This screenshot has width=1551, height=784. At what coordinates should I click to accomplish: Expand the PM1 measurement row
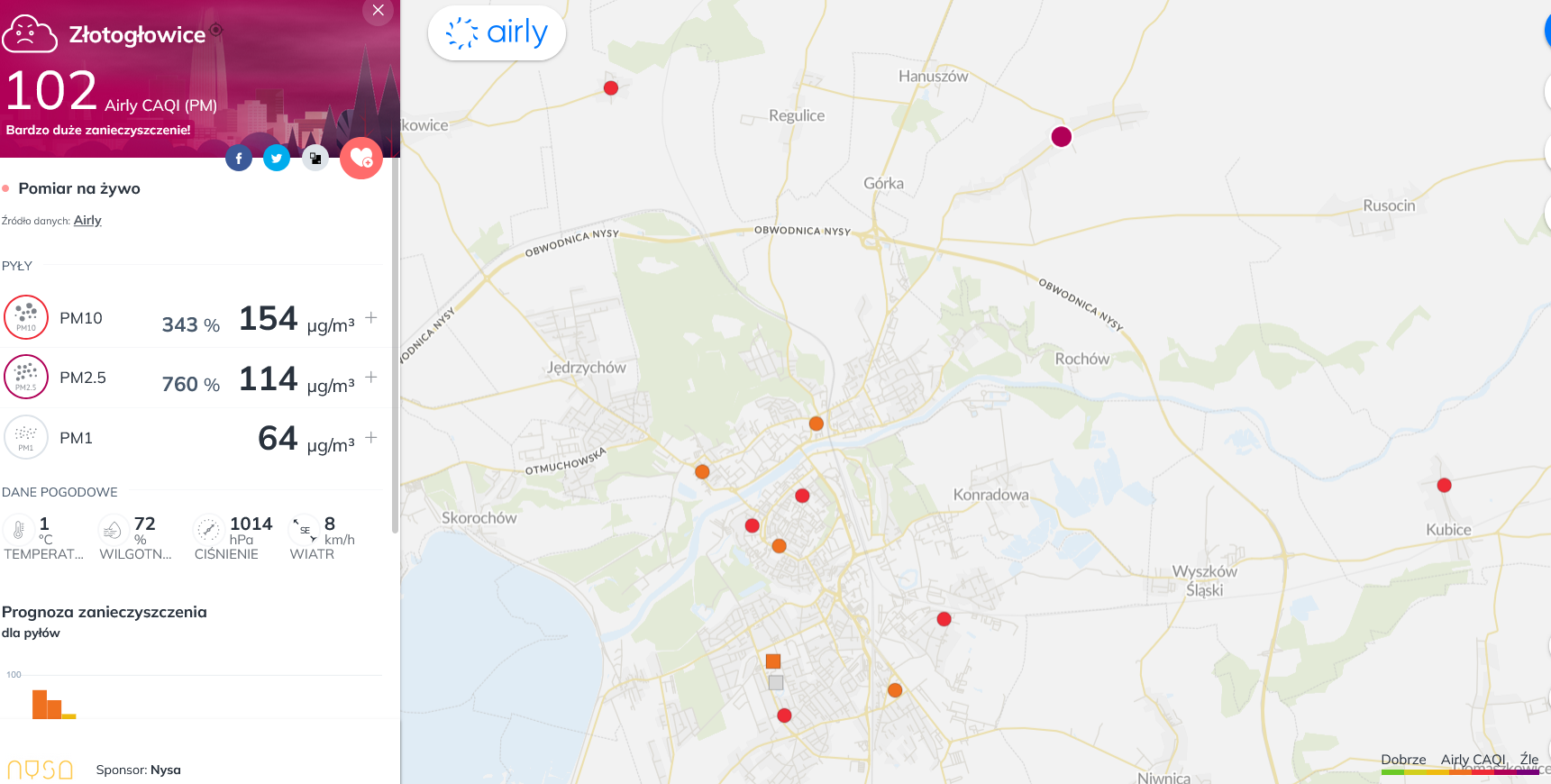point(371,437)
